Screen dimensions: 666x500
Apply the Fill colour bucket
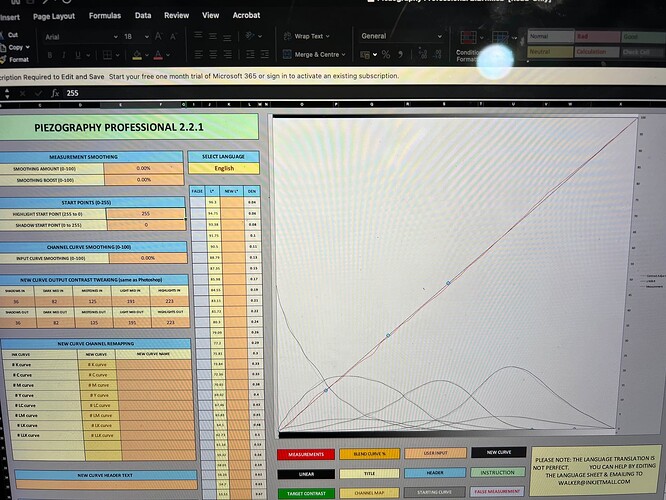137,55
